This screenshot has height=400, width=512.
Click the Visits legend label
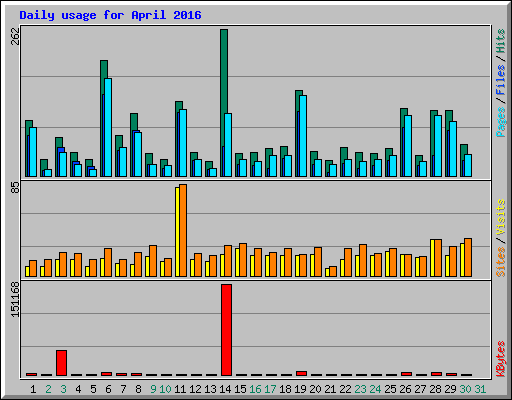(501, 217)
